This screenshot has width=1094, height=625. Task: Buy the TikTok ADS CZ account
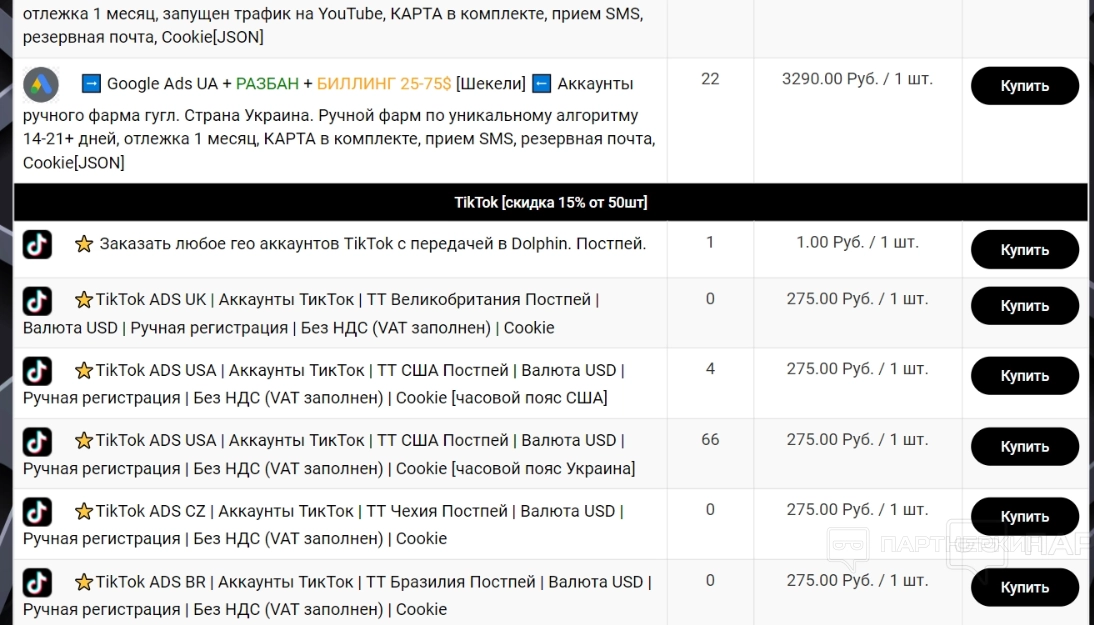[x=1024, y=517]
